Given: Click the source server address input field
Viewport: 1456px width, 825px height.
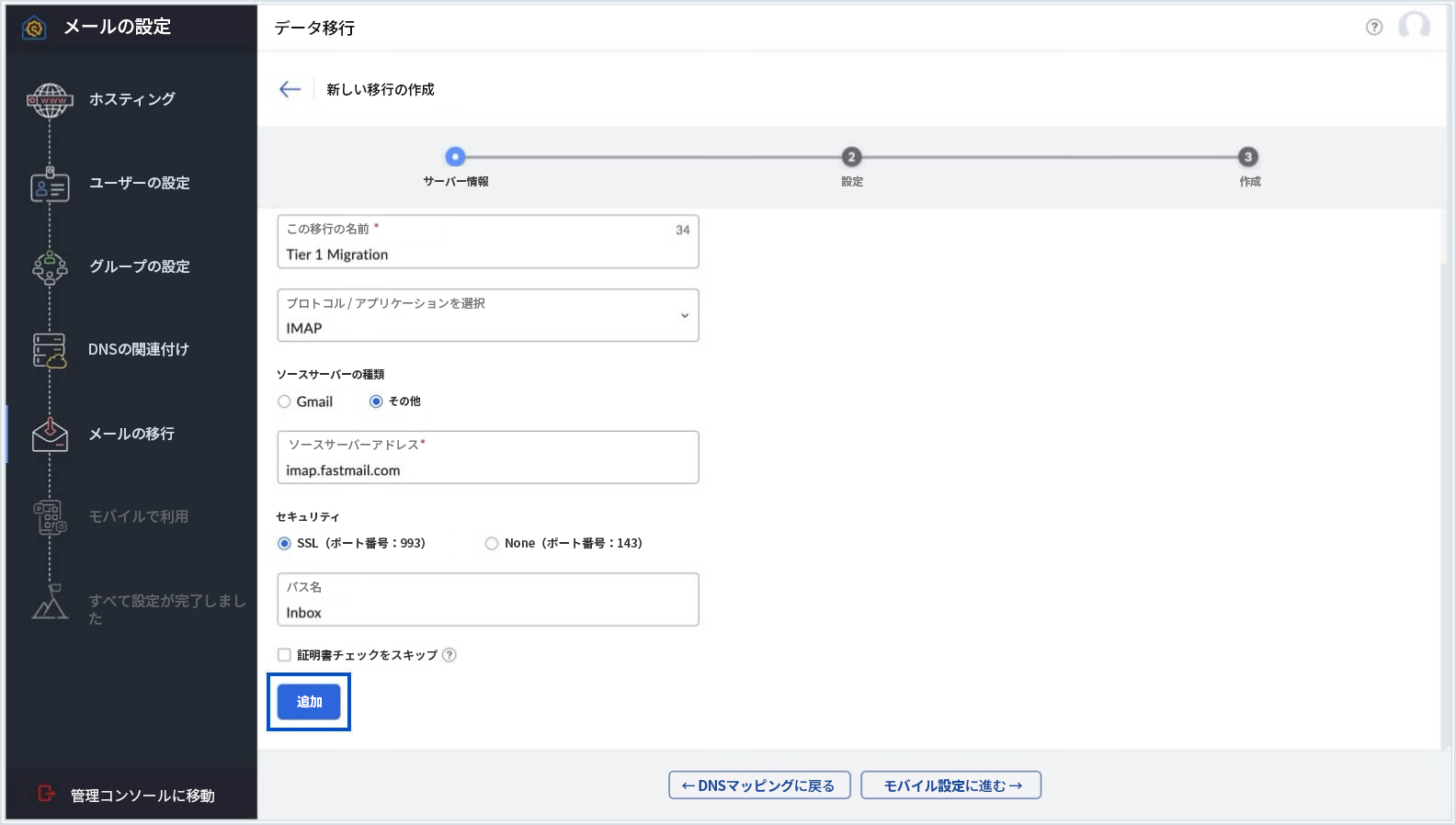Looking at the screenshot, I should coord(487,469).
